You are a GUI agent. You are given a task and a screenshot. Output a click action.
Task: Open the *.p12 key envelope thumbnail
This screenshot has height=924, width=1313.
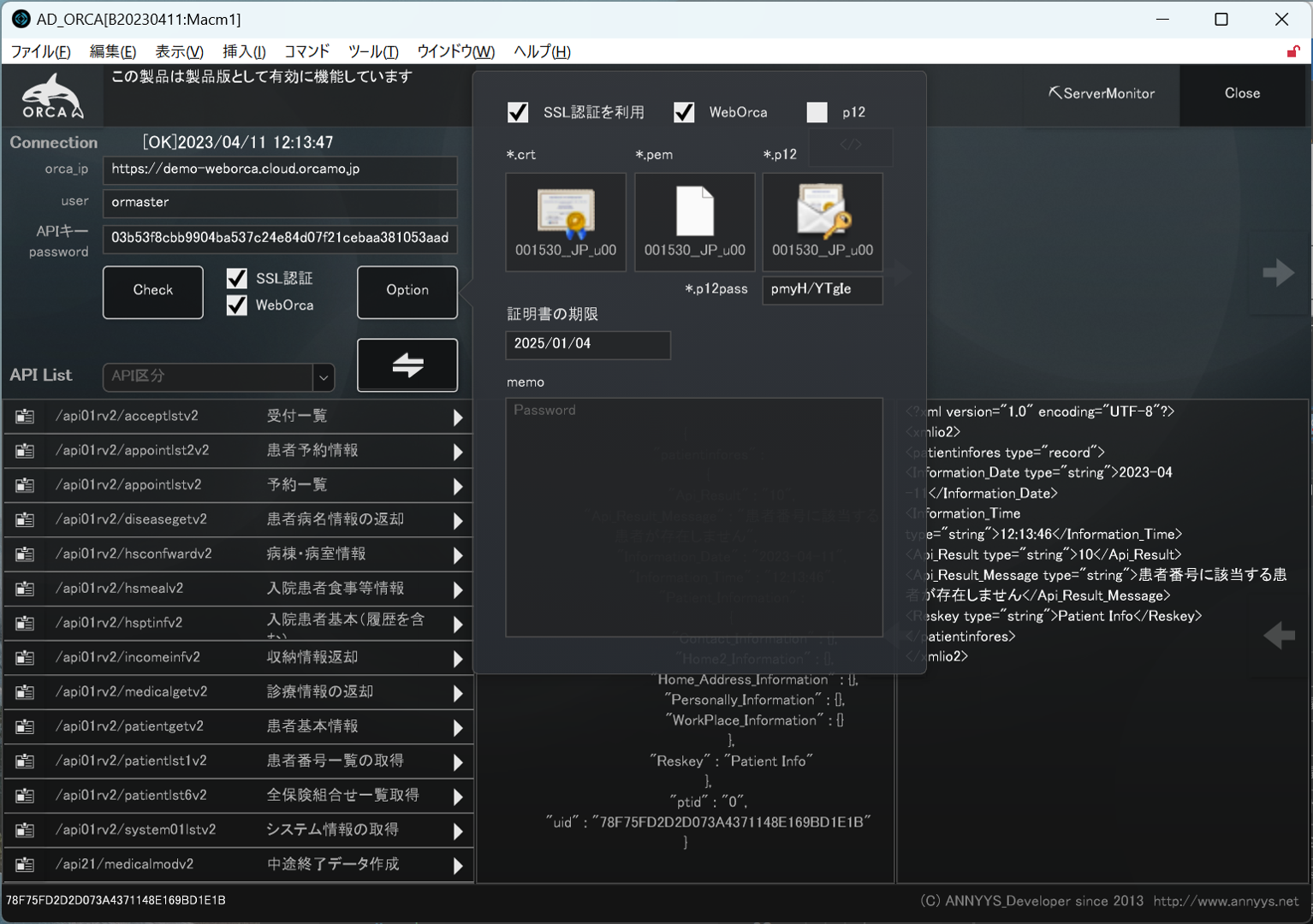click(823, 222)
